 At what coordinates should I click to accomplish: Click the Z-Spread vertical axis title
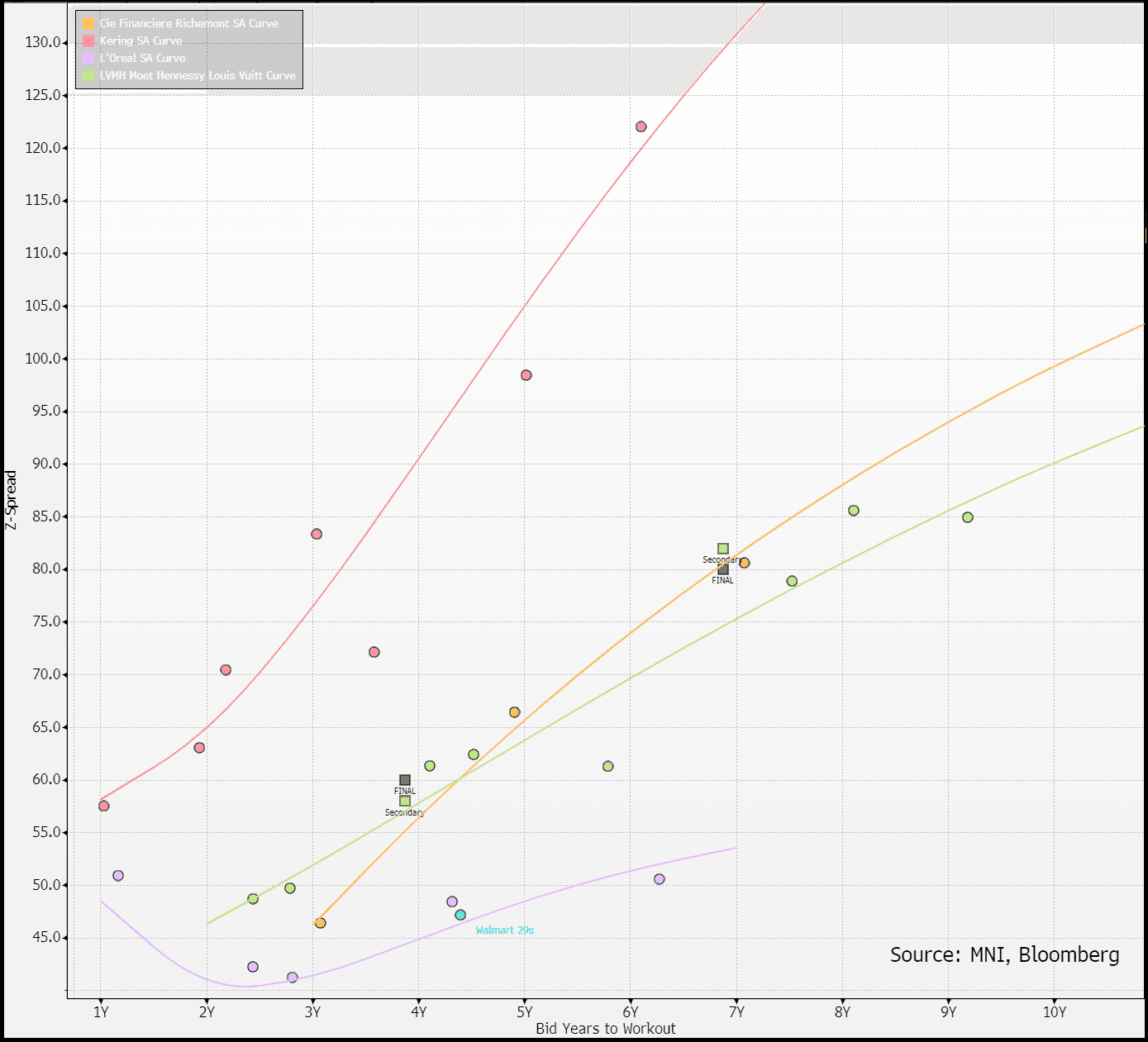click(11, 500)
